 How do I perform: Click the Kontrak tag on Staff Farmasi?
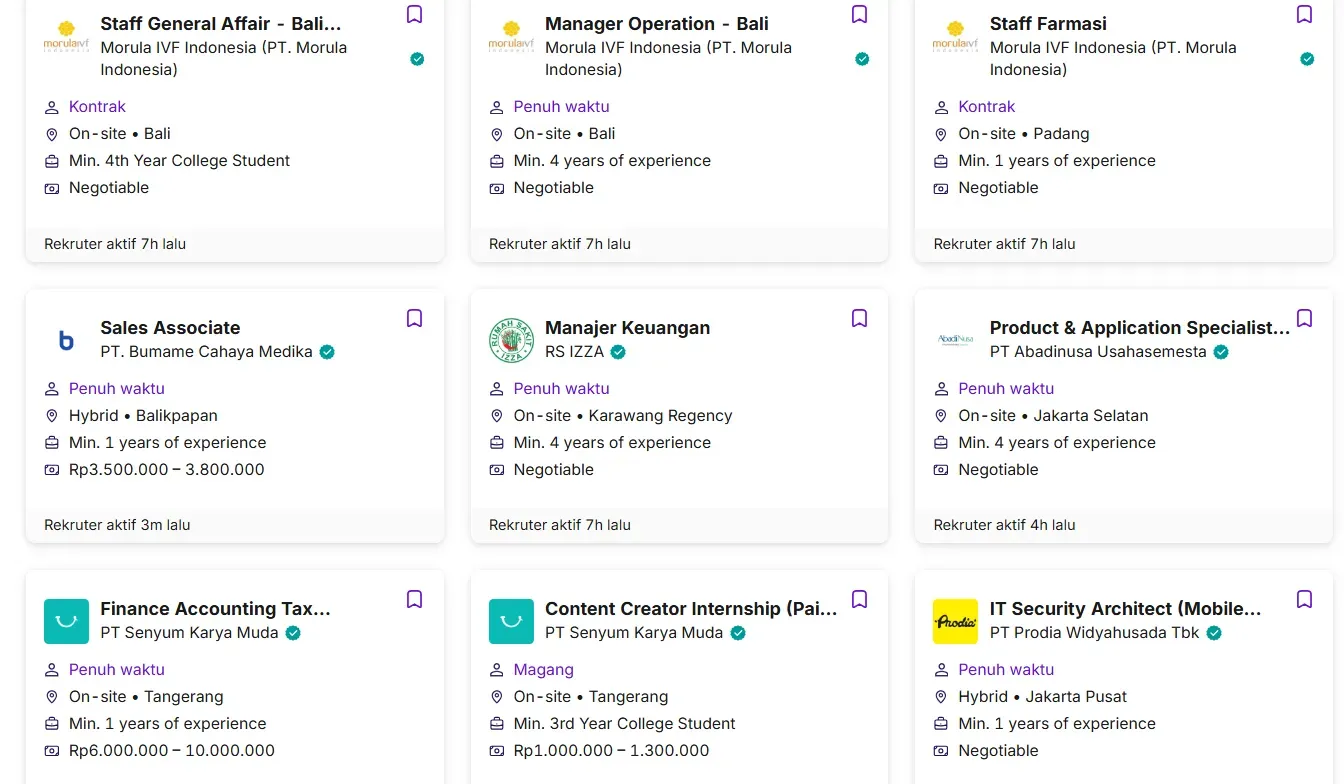click(x=986, y=107)
